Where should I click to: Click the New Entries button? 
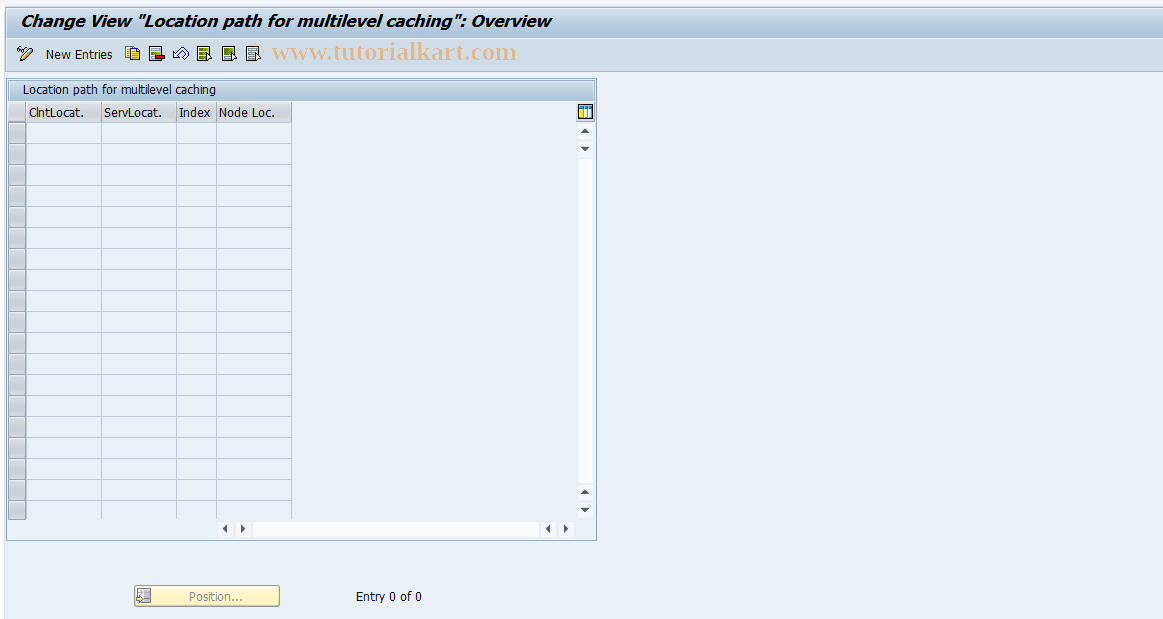[x=79, y=54]
